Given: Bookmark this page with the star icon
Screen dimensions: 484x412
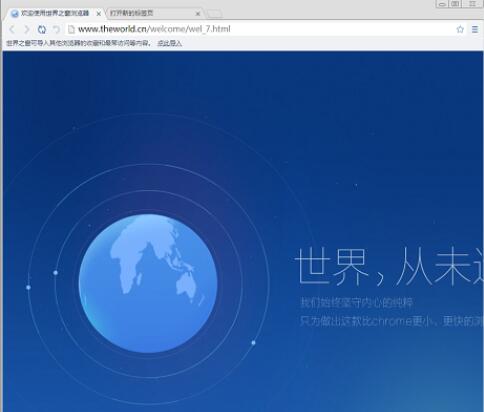Looking at the screenshot, I should pyautogui.click(x=460, y=29).
